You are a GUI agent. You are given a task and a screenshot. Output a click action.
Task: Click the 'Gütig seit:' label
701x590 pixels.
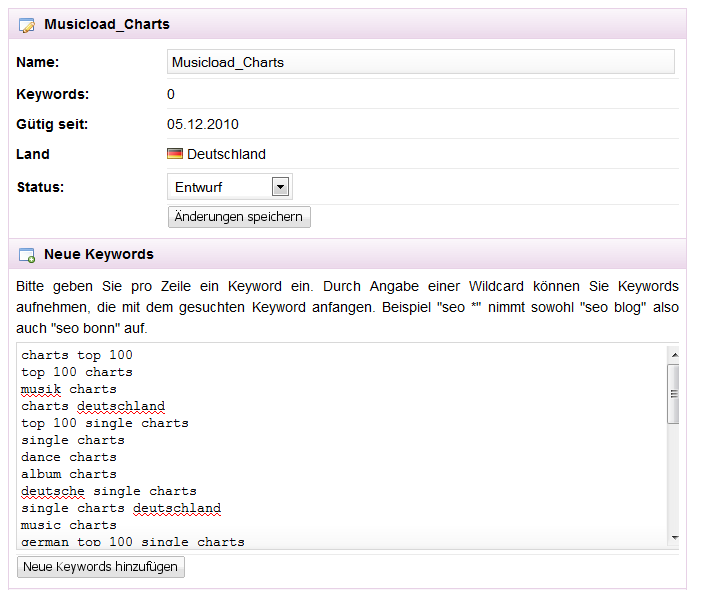click(x=52, y=124)
